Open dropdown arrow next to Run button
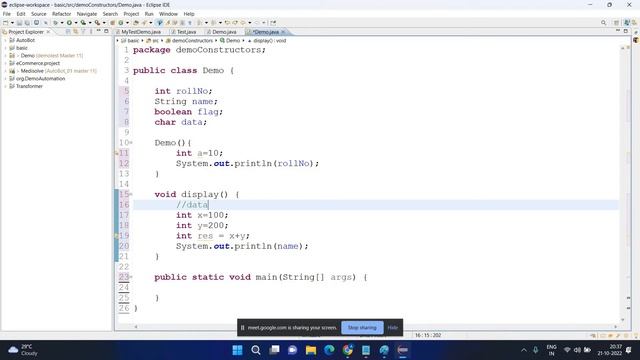The width and height of the screenshot is (640, 360). tap(76, 23)
